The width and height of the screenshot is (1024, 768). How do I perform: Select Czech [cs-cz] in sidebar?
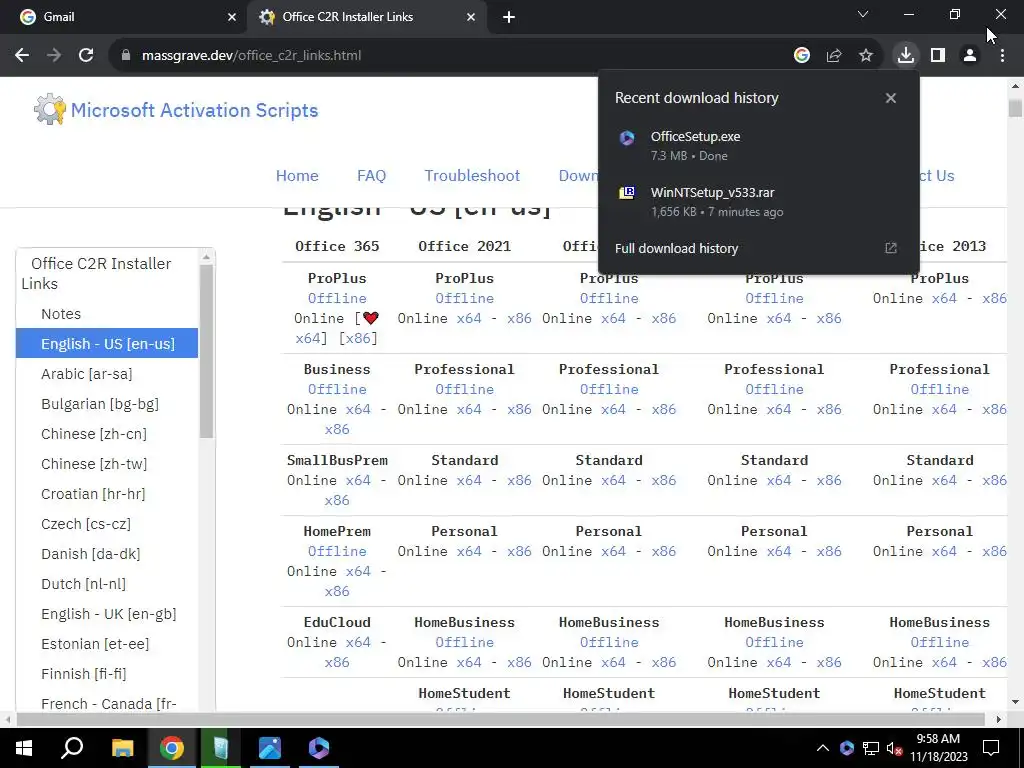click(107, 524)
